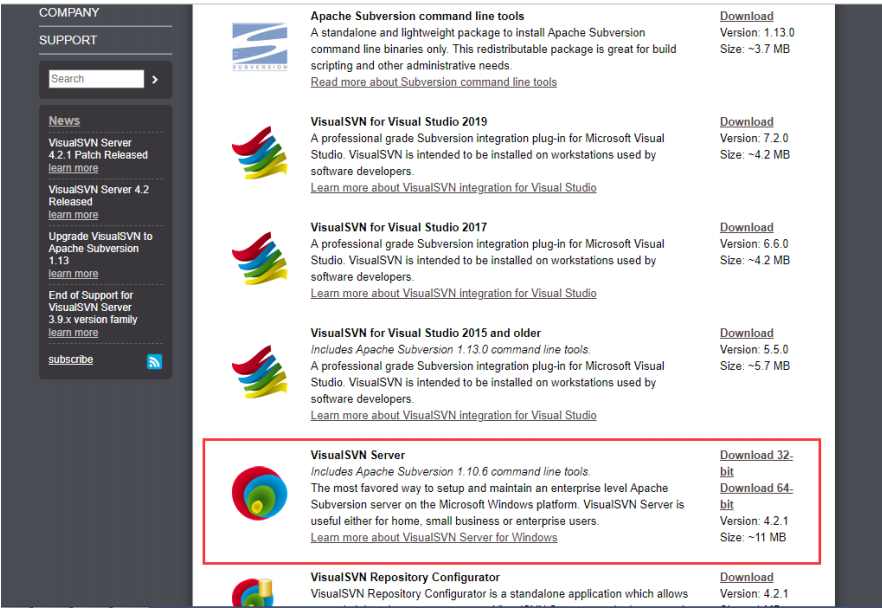This screenshot has width=882, height=608.
Task: Download VisualSVN for Visual Studio 2017
Action: click(x=746, y=228)
